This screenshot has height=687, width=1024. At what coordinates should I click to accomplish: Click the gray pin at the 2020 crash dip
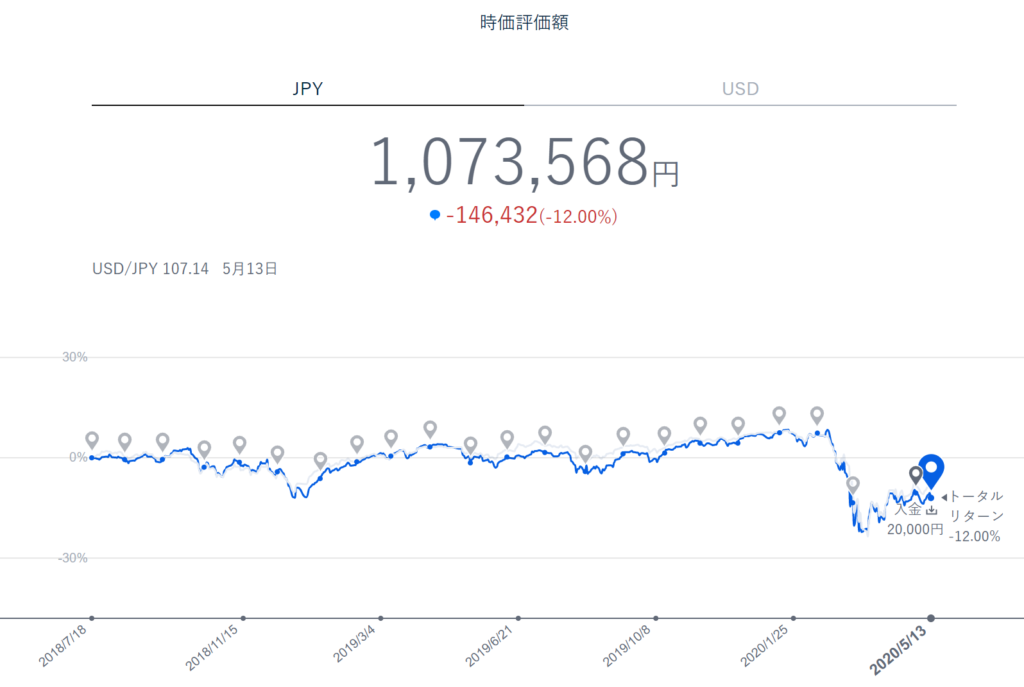coord(853,485)
